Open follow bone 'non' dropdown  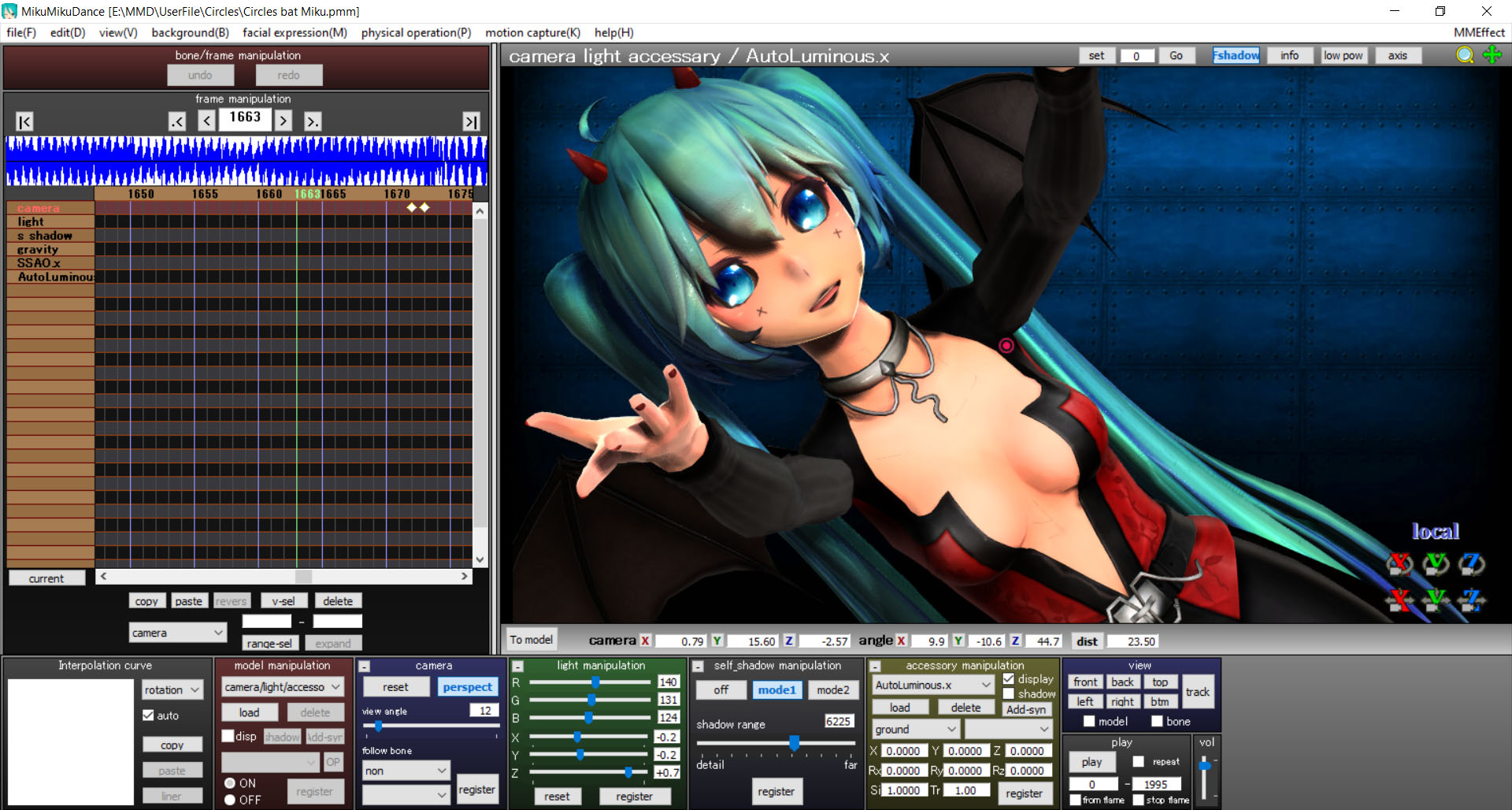(x=406, y=771)
